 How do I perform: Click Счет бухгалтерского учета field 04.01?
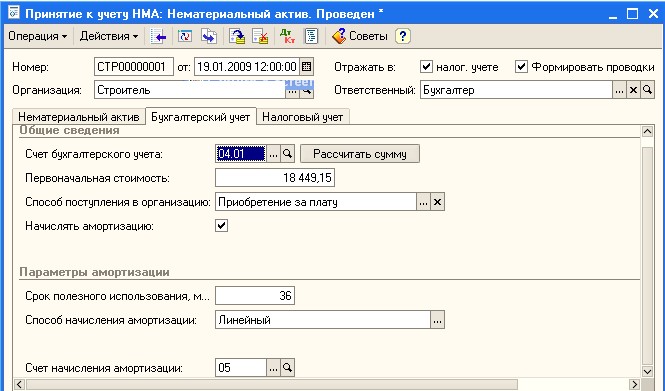click(241, 154)
